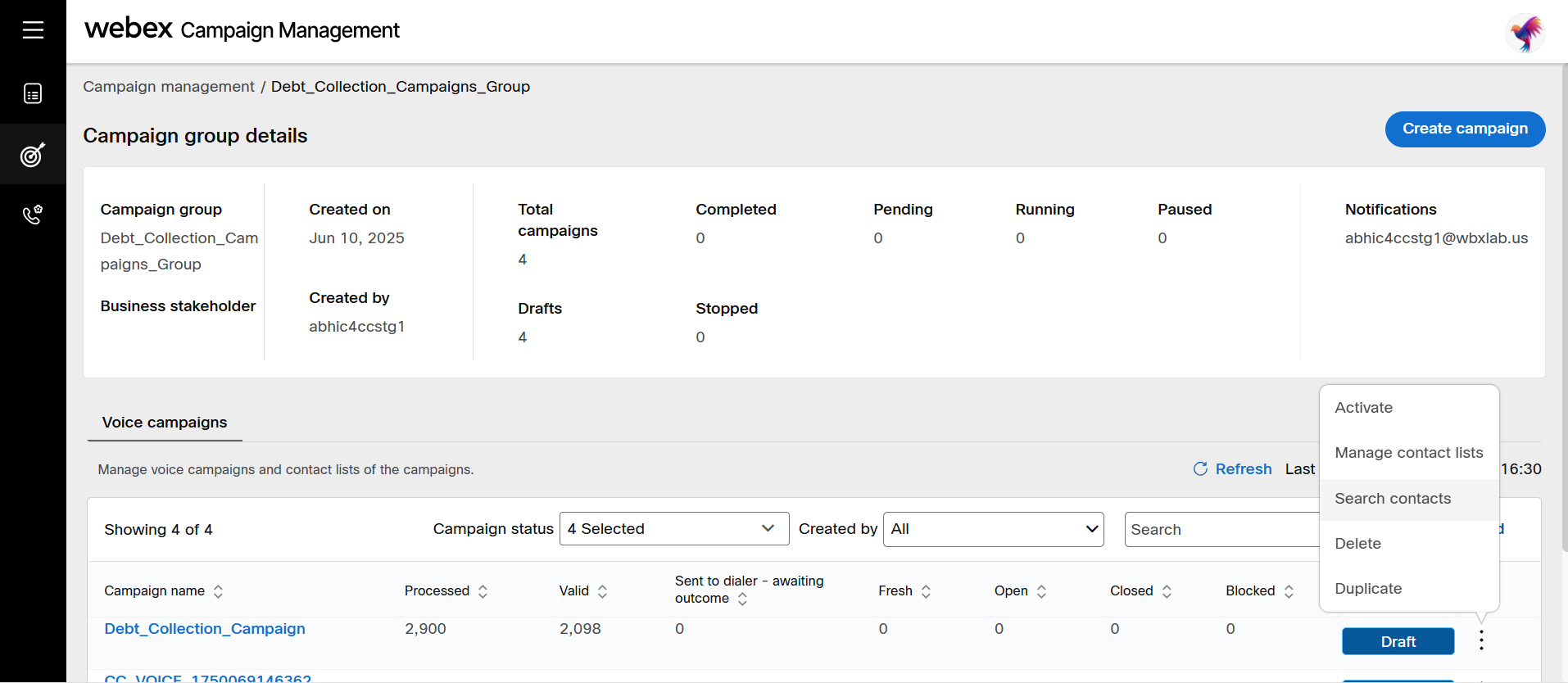Open the user profile avatar

1525,34
